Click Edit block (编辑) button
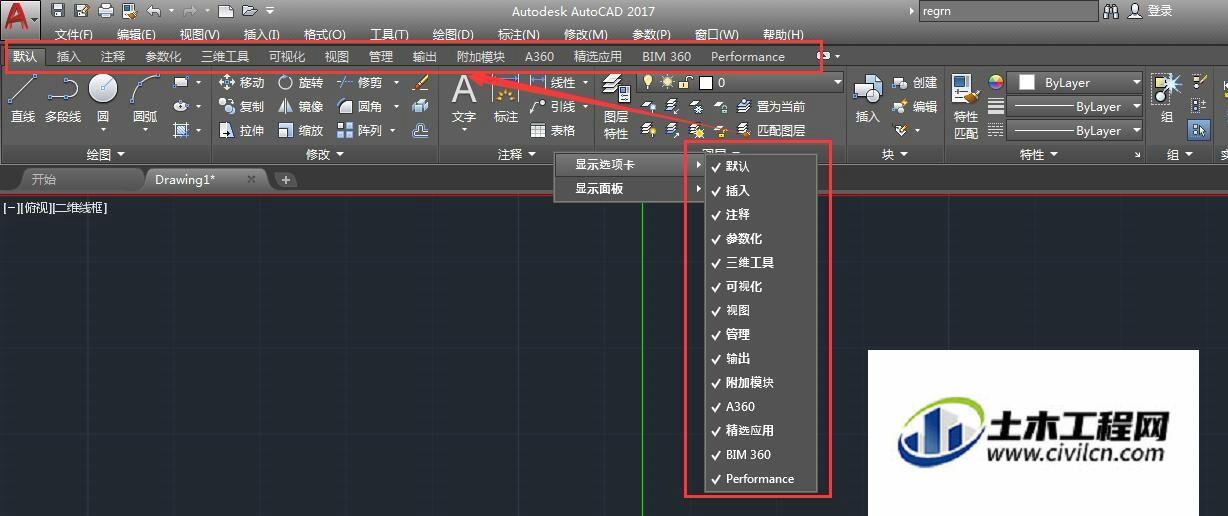Screen dimensions: 1228x516 (914, 107)
